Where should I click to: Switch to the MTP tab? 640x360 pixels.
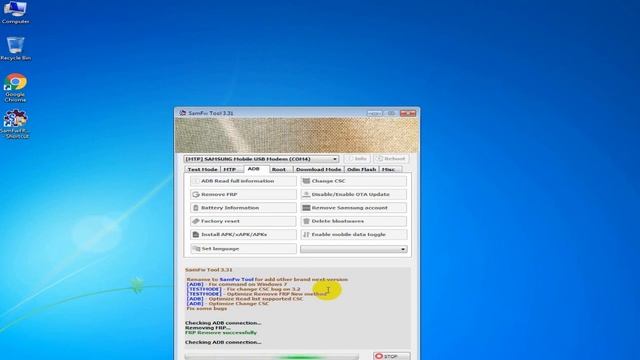click(230, 169)
